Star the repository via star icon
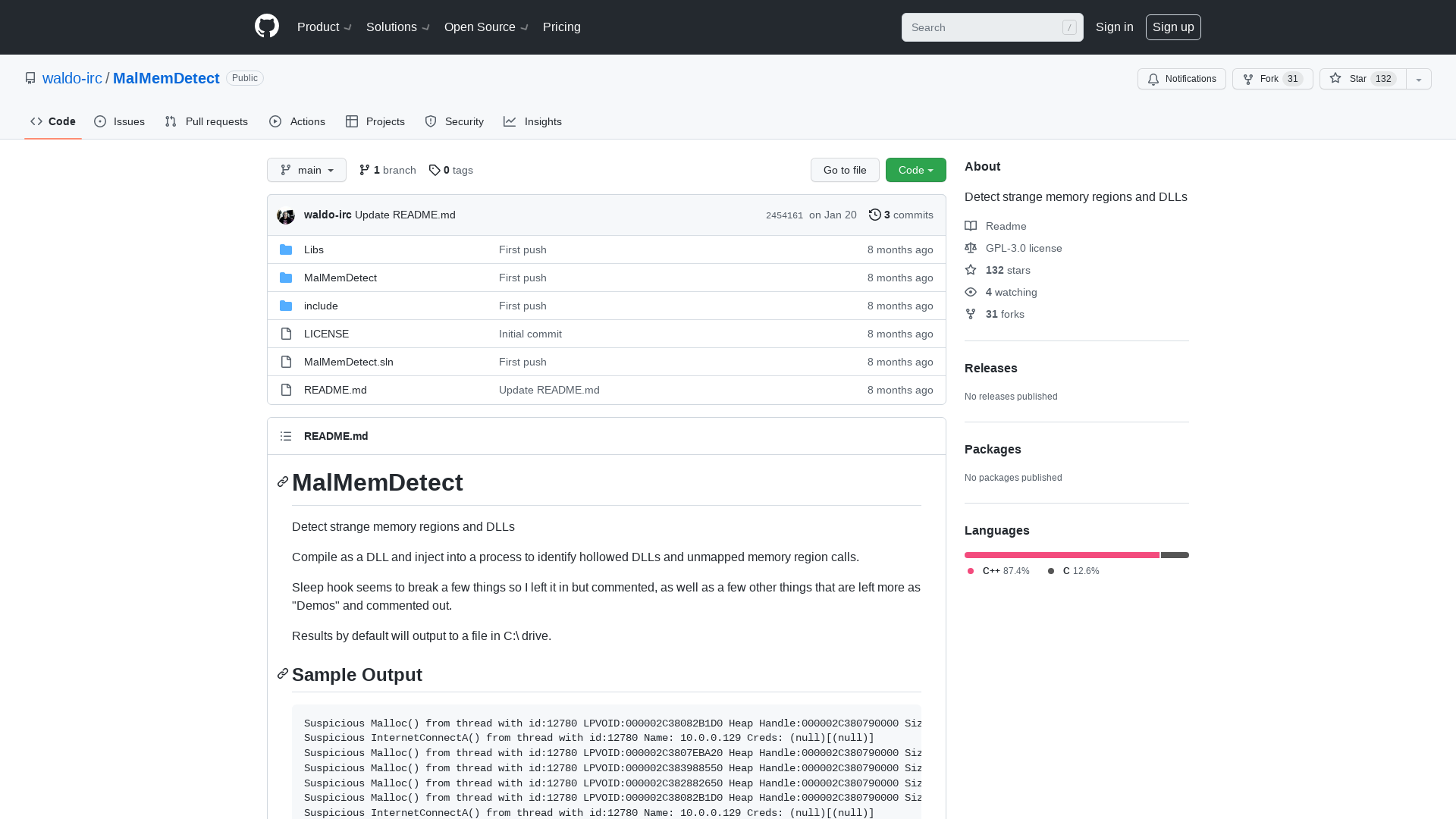 pyautogui.click(x=1335, y=78)
